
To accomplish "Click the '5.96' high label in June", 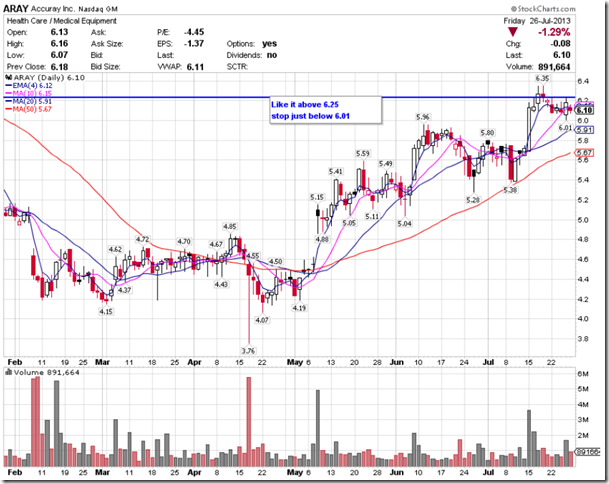I will pyautogui.click(x=423, y=117).
